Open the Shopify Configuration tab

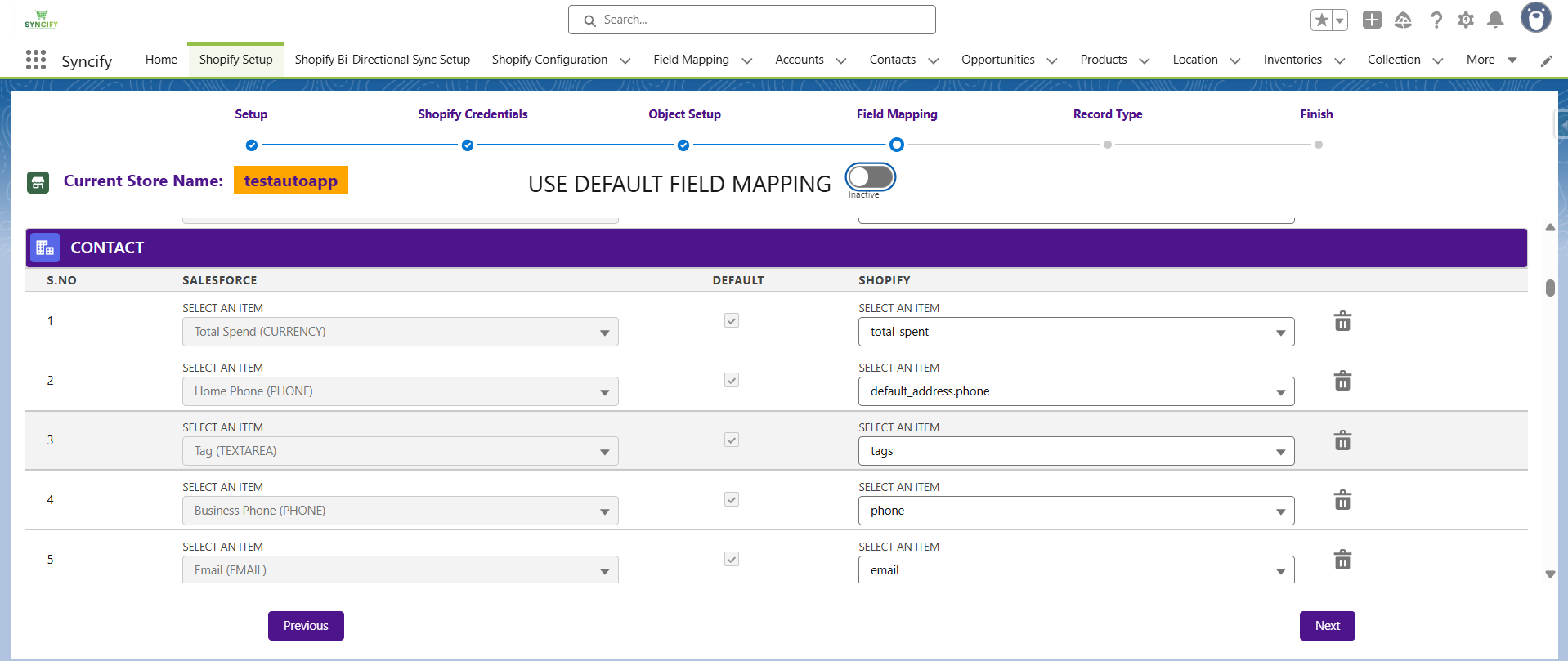pos(549,60)
